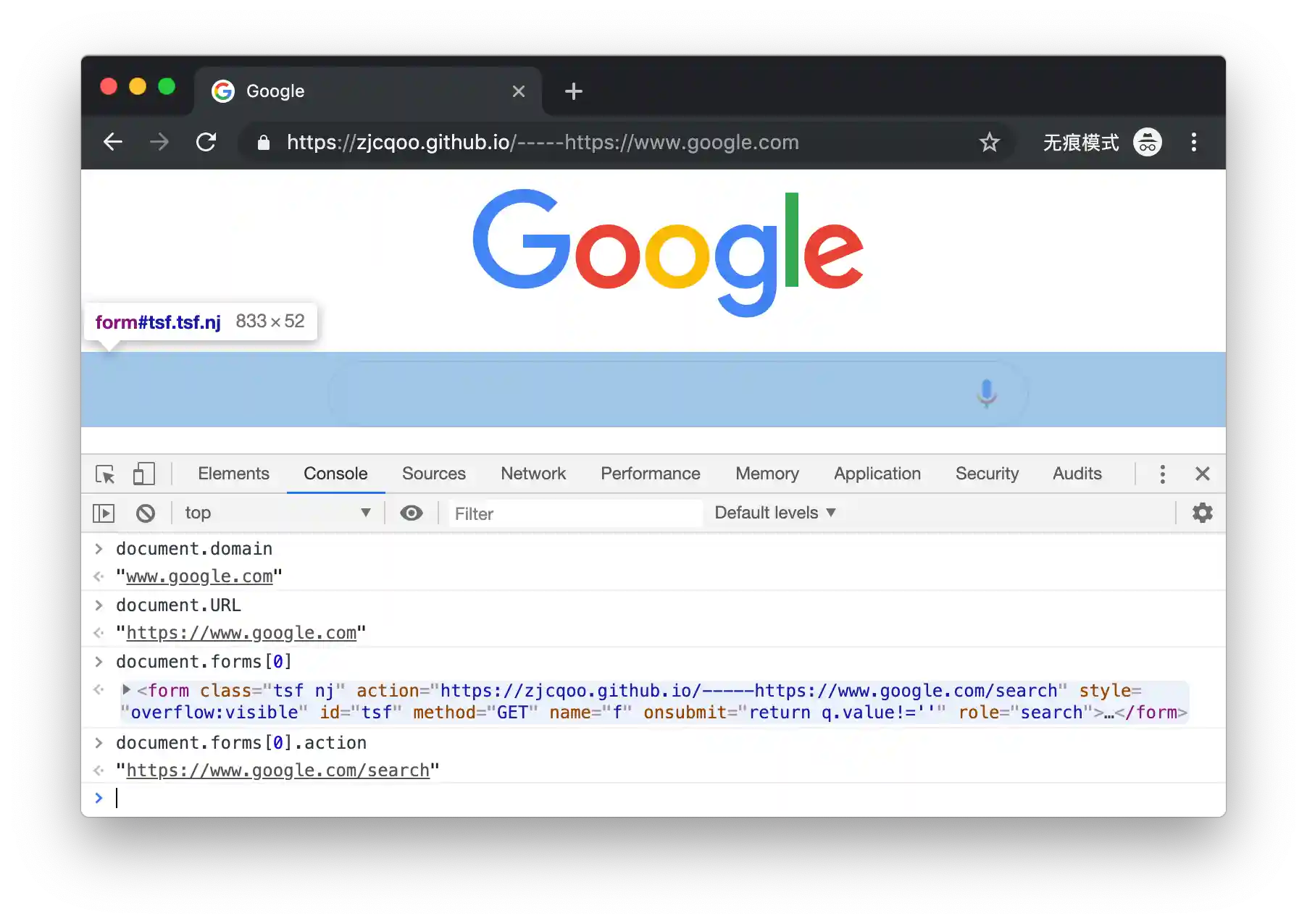Expand the form element node triangle

[126, 689]
